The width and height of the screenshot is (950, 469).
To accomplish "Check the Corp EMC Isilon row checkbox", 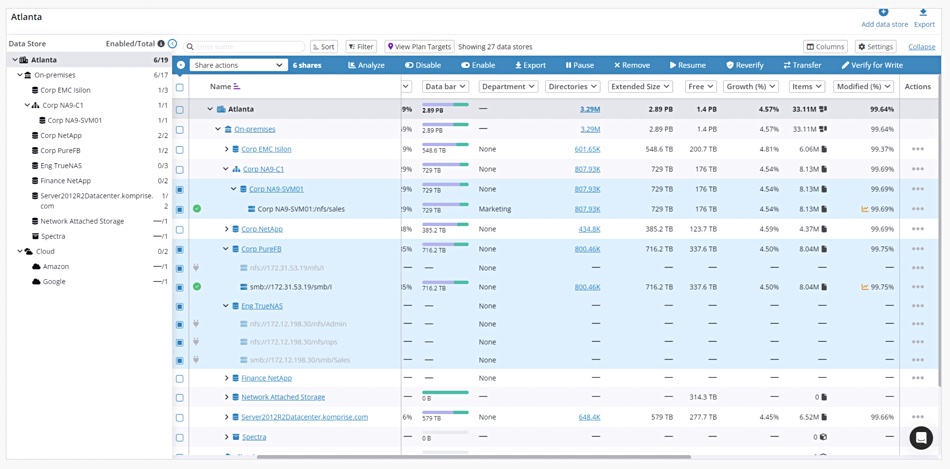I will pos(179,150).
